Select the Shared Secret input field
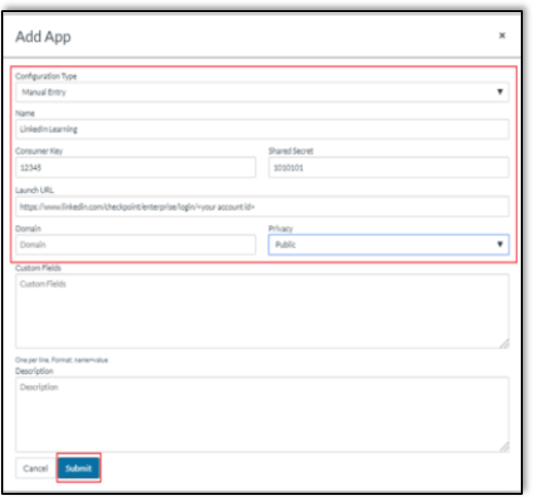Image resolution: width=534 pixels, height=497 pixels. (389, 167)
